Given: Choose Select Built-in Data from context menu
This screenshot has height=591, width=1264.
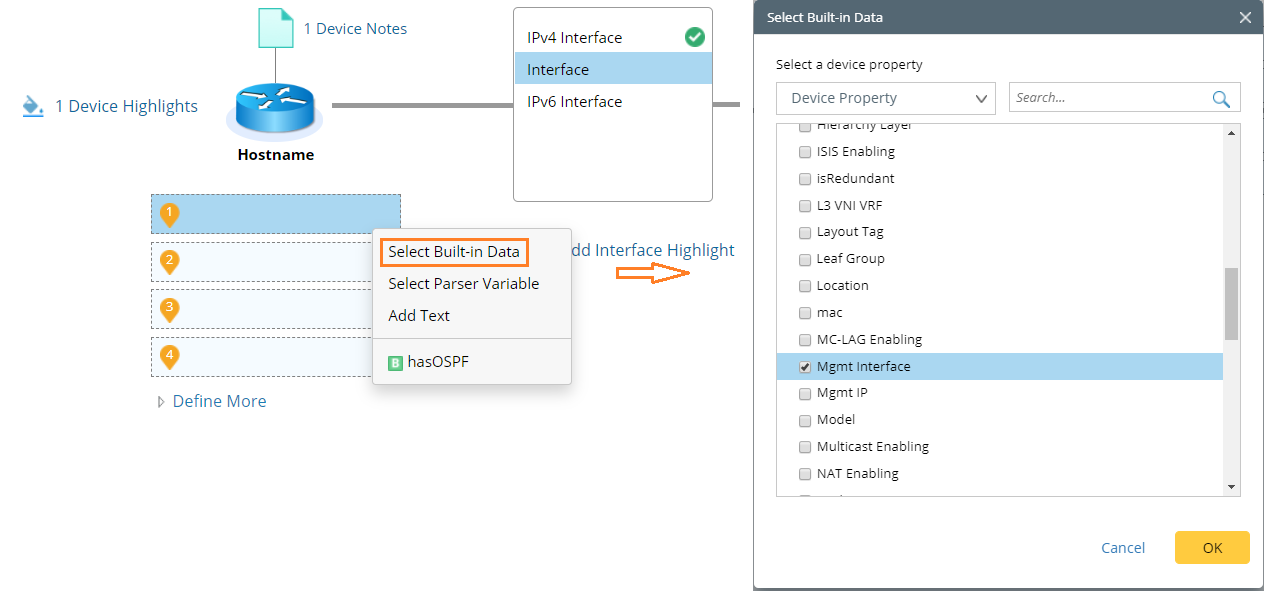Looking at the screenshot, I should point(454,252).
